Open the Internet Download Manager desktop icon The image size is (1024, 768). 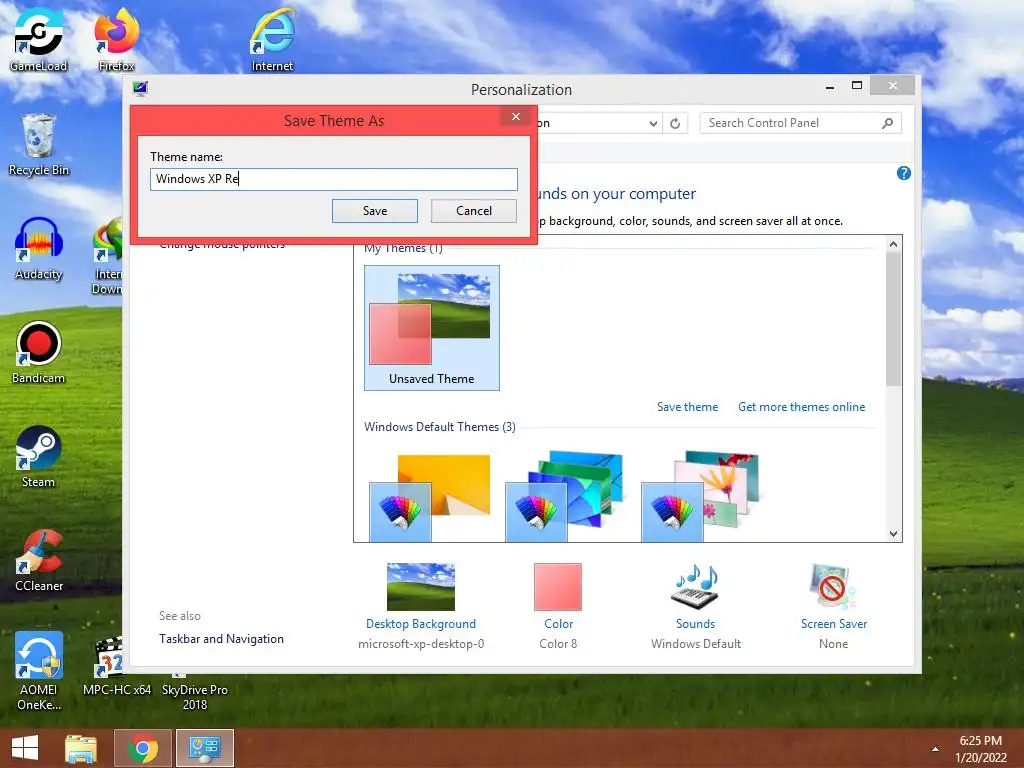(x=107, y=257)
